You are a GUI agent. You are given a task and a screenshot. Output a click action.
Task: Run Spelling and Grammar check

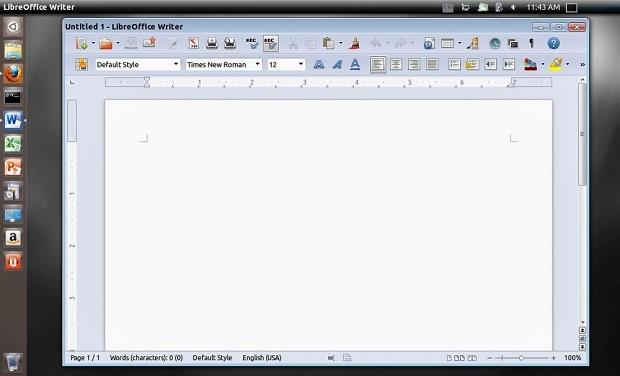(251, 43)
